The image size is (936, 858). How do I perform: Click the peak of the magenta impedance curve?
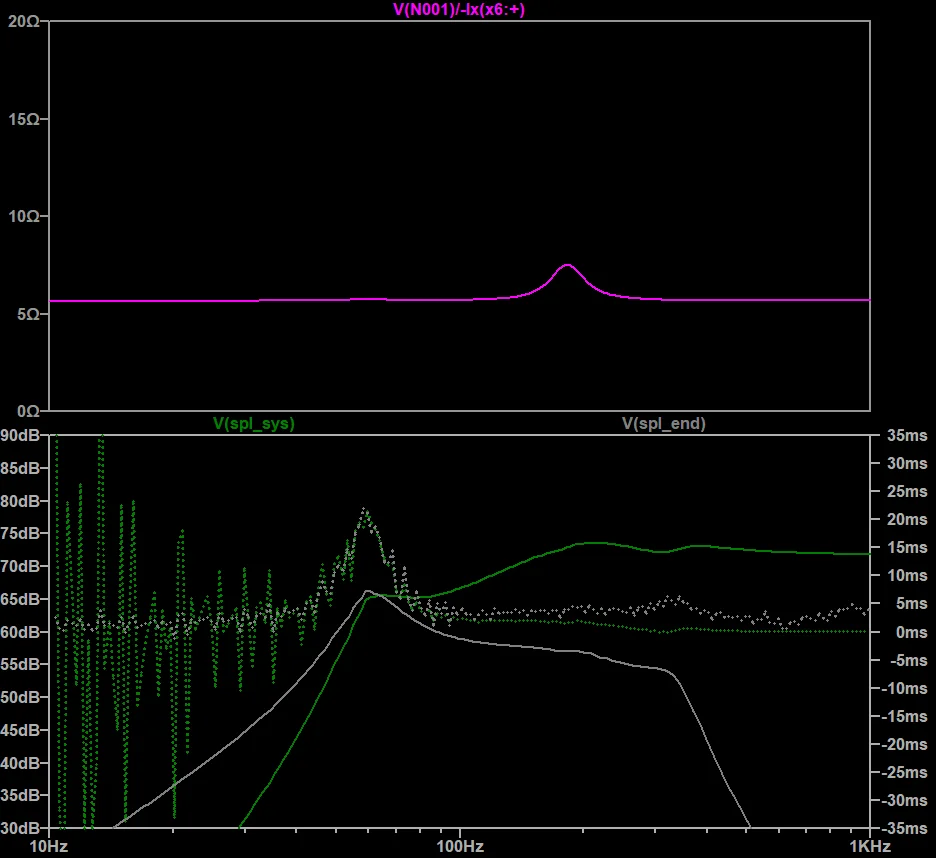click(x=567, y=265)
